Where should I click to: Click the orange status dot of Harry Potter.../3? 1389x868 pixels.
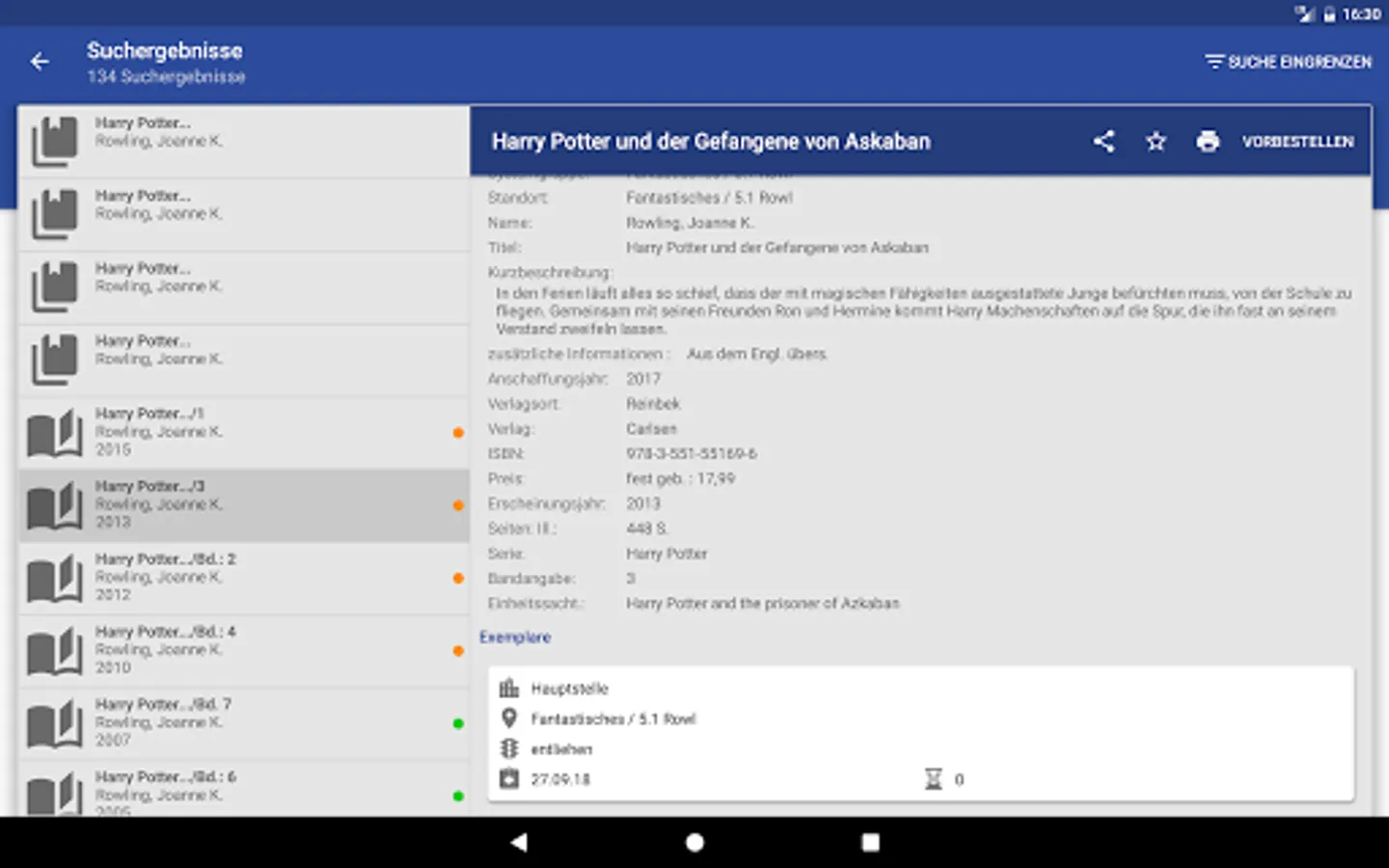[458, 505]
